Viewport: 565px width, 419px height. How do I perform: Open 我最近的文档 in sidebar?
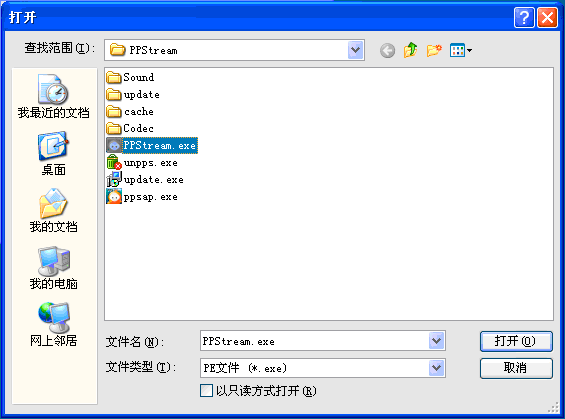pos(53,96)
